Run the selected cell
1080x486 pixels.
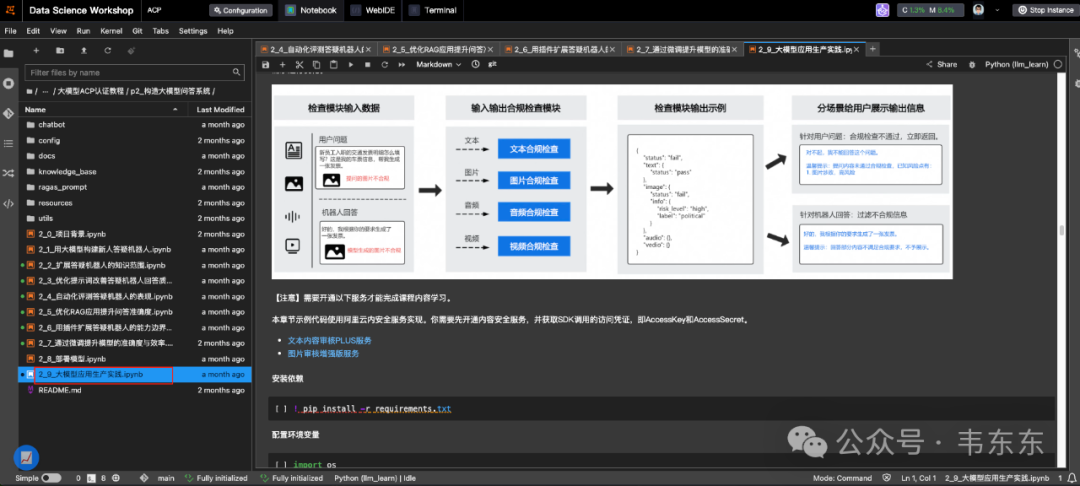351,64
